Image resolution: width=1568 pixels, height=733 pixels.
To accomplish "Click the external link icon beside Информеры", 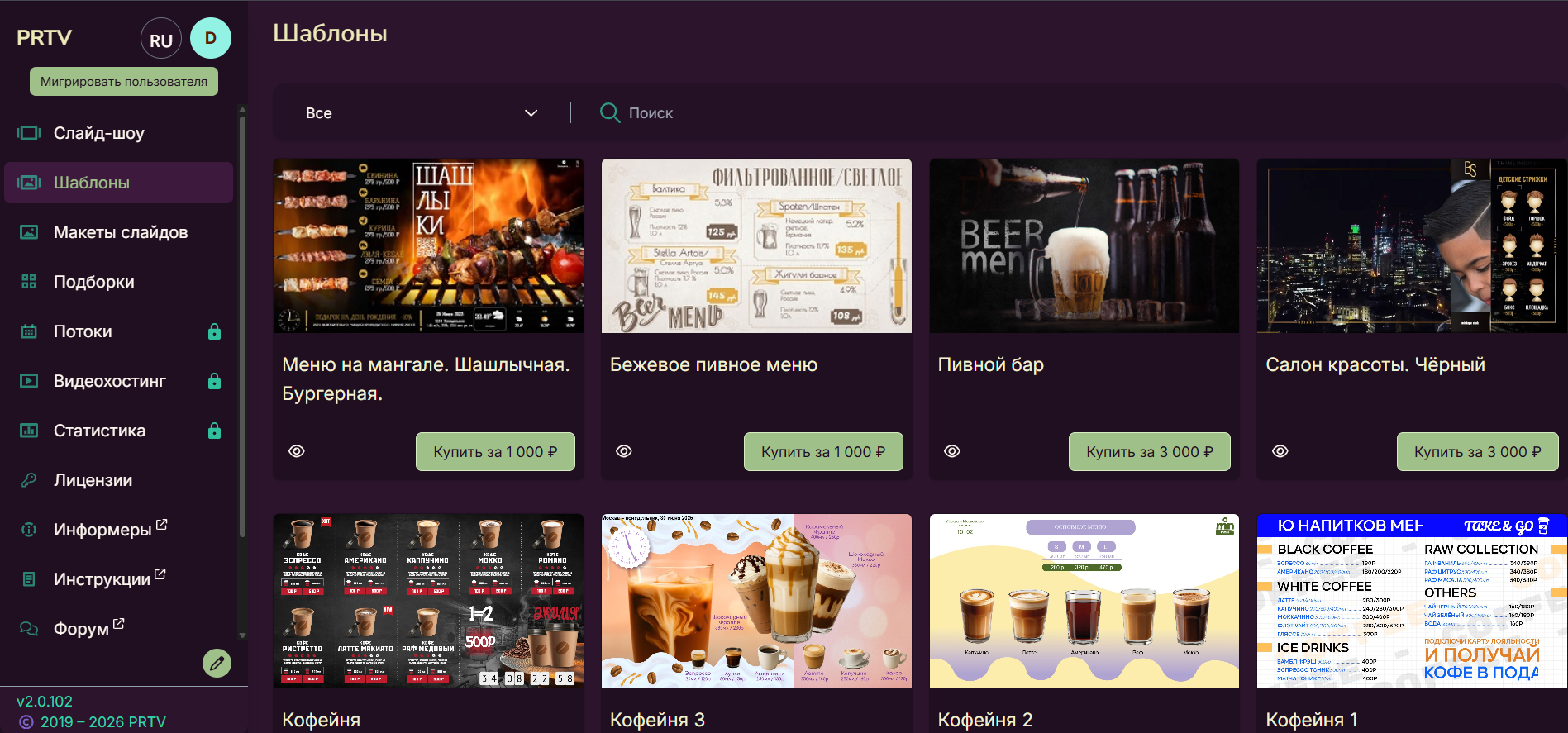I will coord(162,524).
